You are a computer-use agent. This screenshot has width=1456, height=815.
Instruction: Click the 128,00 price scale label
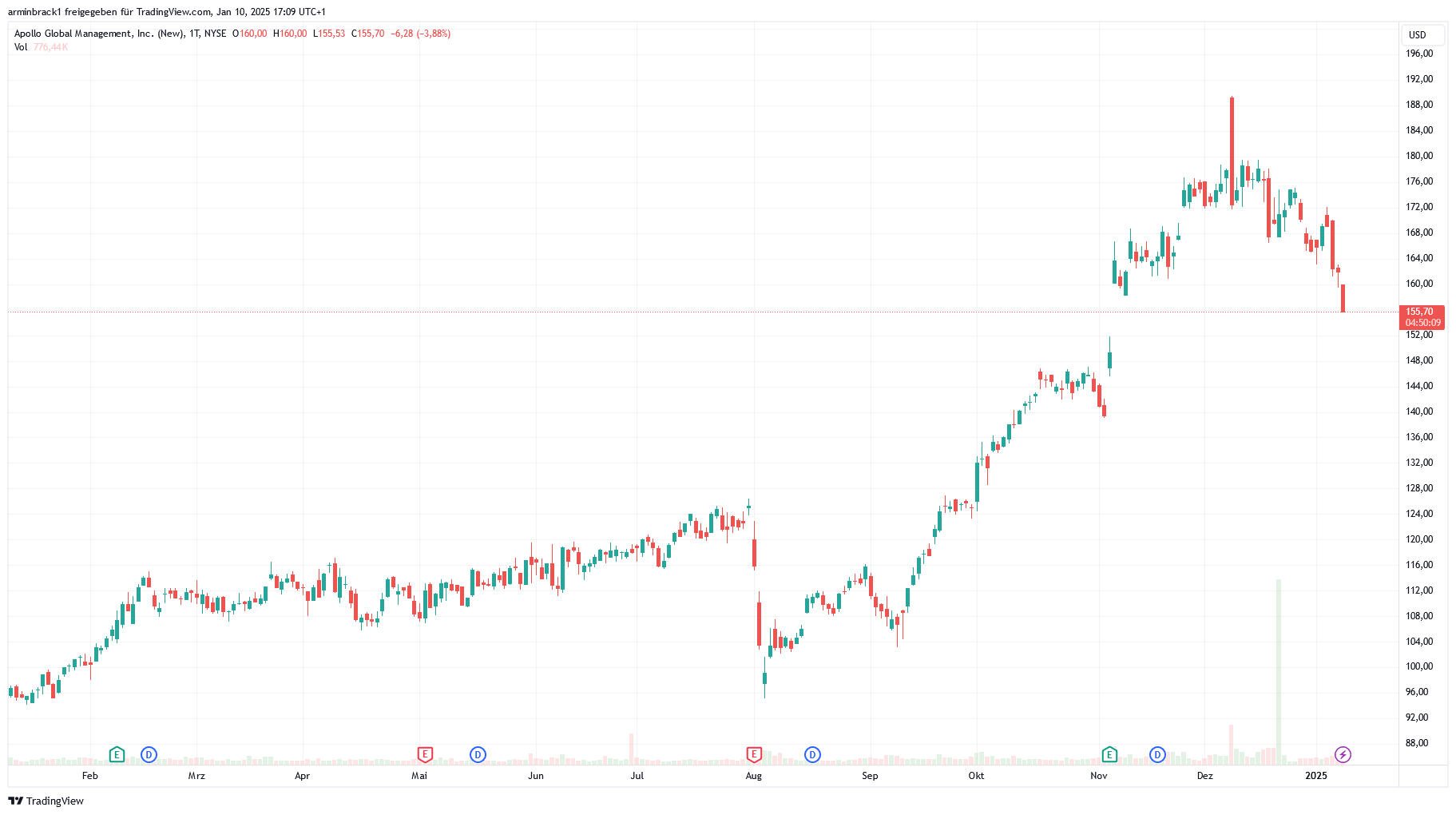point(1419,488)
